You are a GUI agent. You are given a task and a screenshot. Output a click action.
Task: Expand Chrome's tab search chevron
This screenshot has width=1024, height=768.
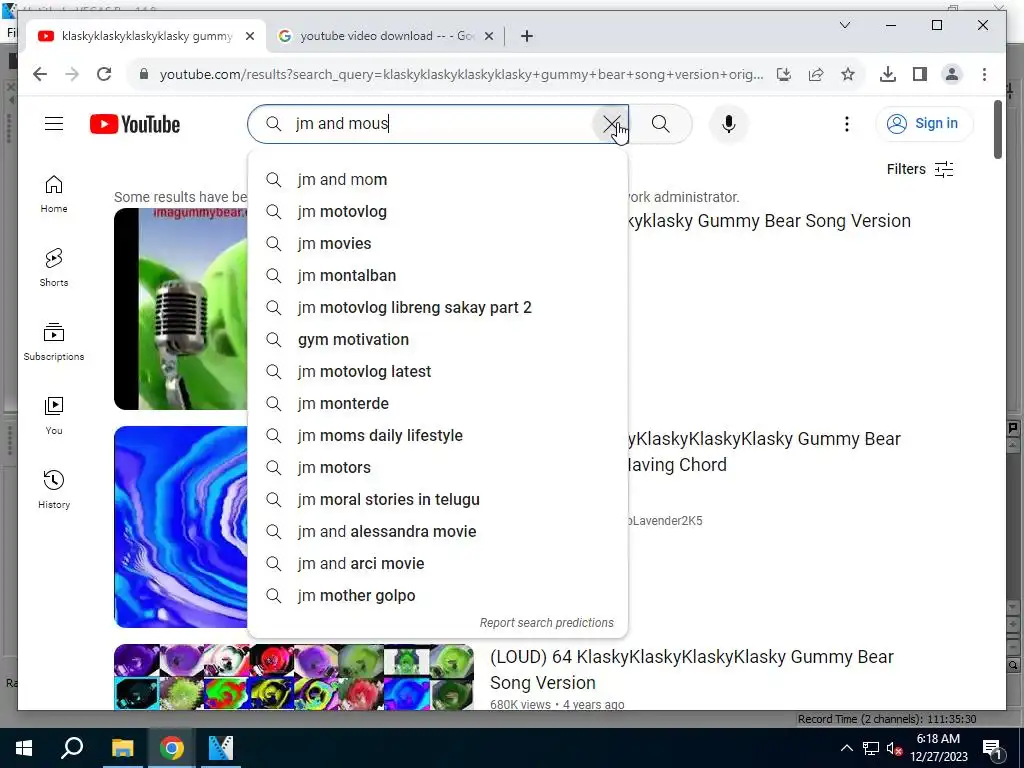(x=844, y=25)
